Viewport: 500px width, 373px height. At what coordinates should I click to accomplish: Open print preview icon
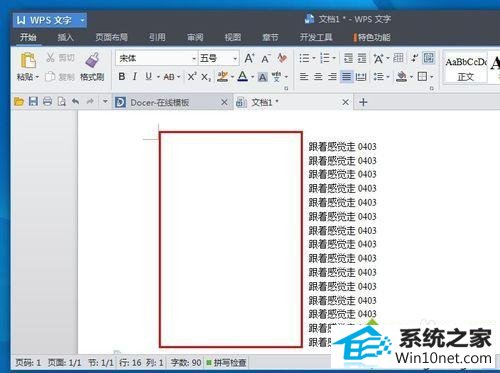pos(61,101)
